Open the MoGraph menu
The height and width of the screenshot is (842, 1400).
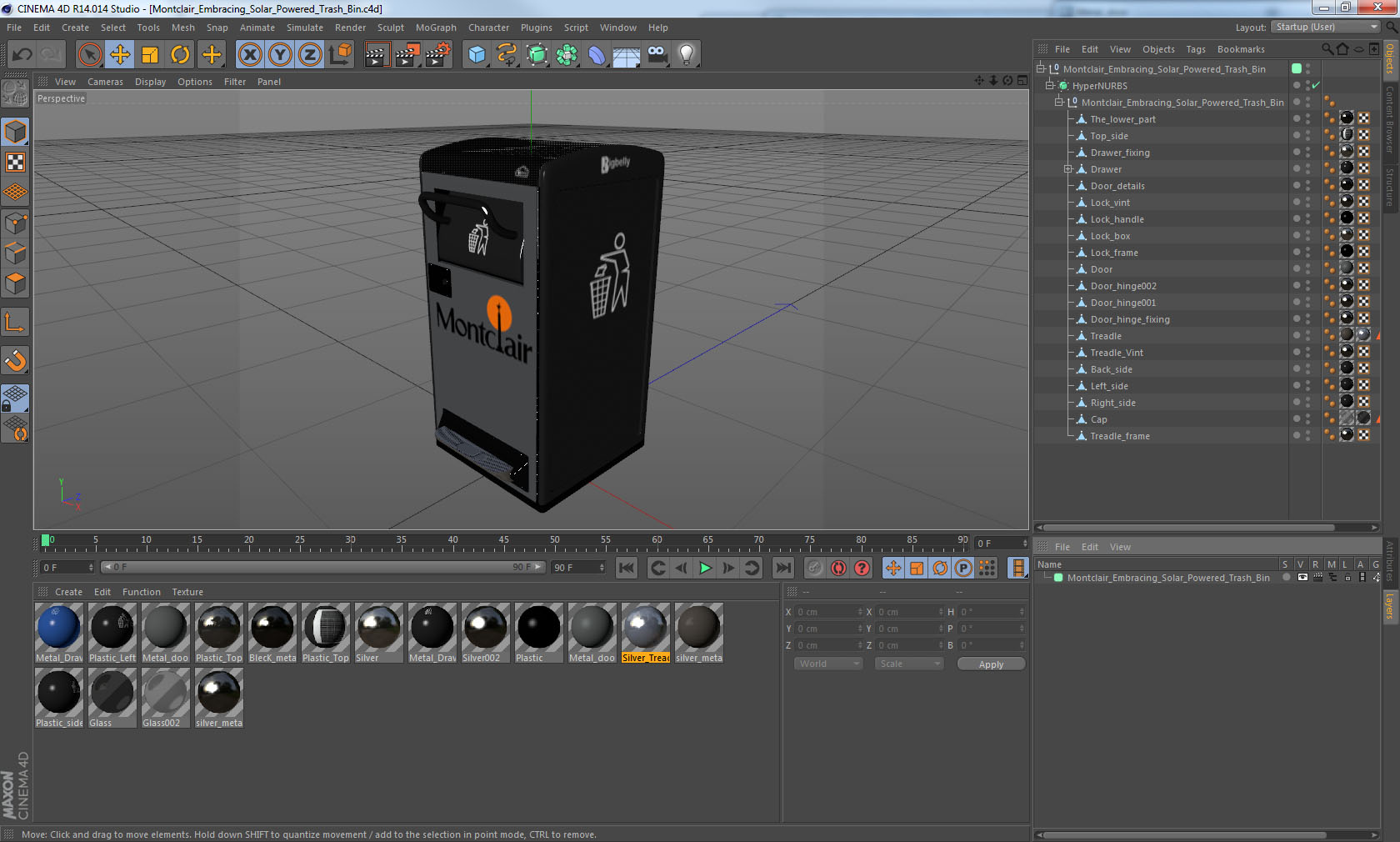pyautogui.click(x=436, y=28)
